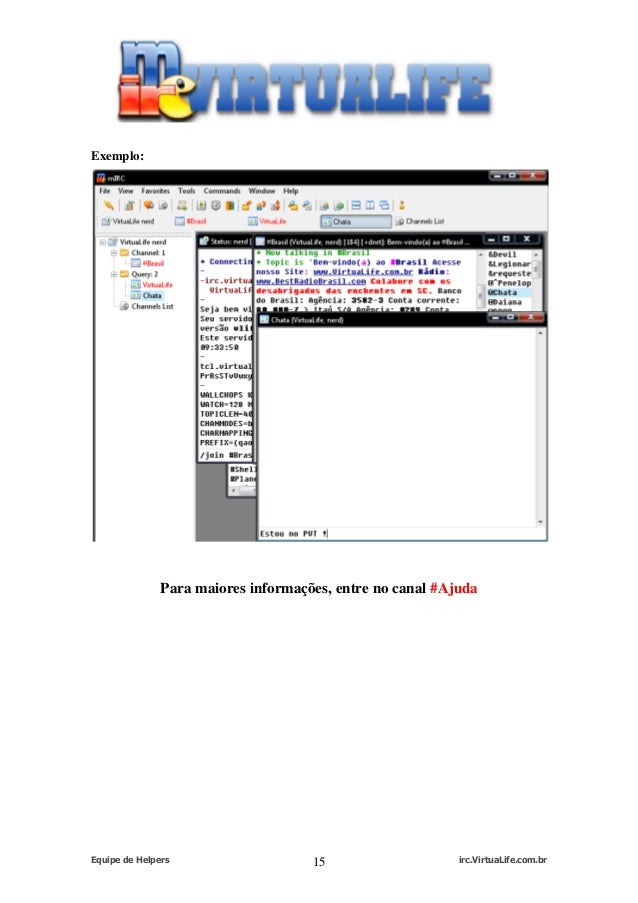Click the Tile Vertical windows icon
This screenshot has width=638, height=903.
click(x=370, y=205)
